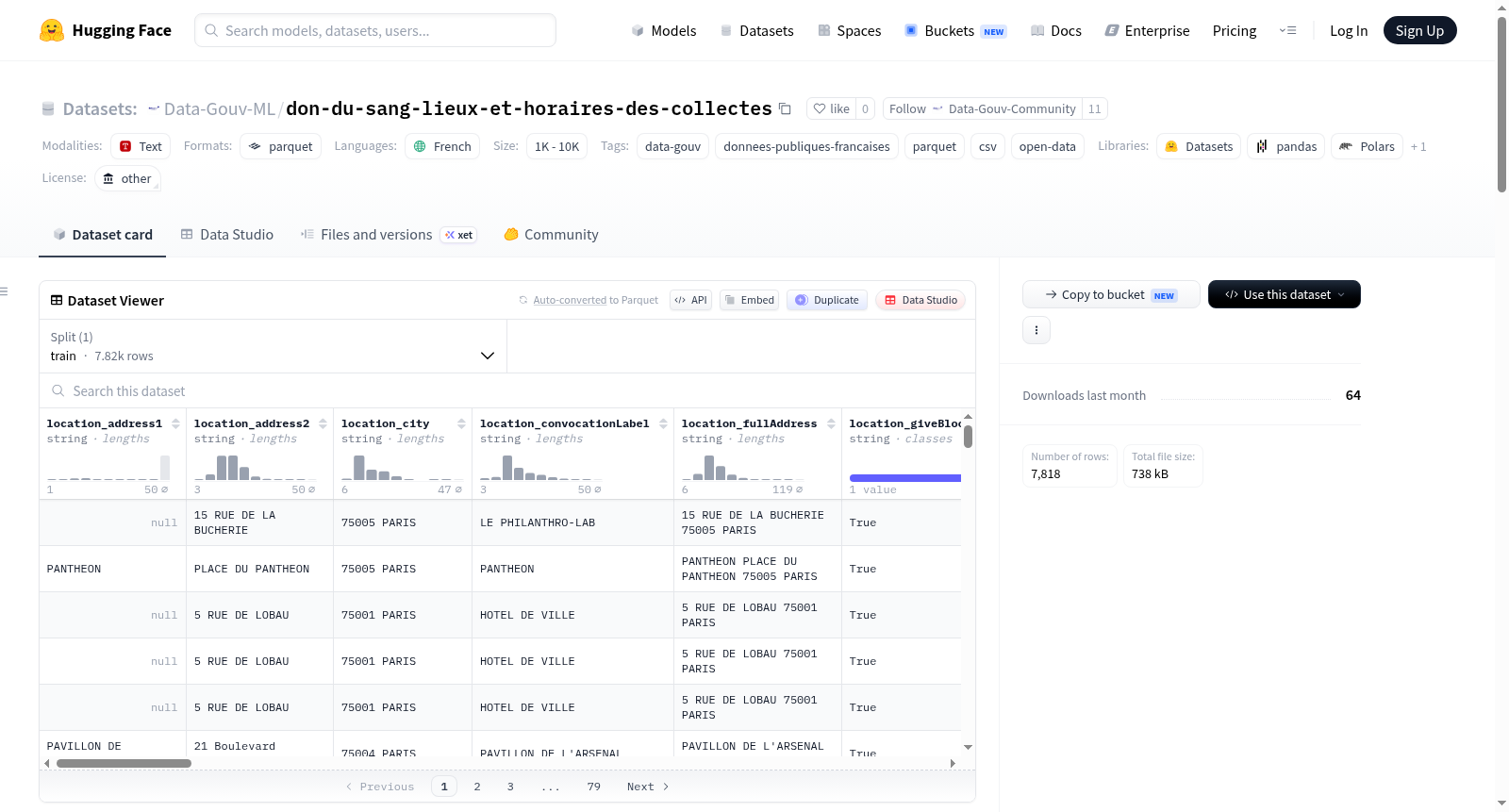This screenshot has height=812, width=1509.
Task: Sort the location_address1 column
Action: [x=175, y=423]
